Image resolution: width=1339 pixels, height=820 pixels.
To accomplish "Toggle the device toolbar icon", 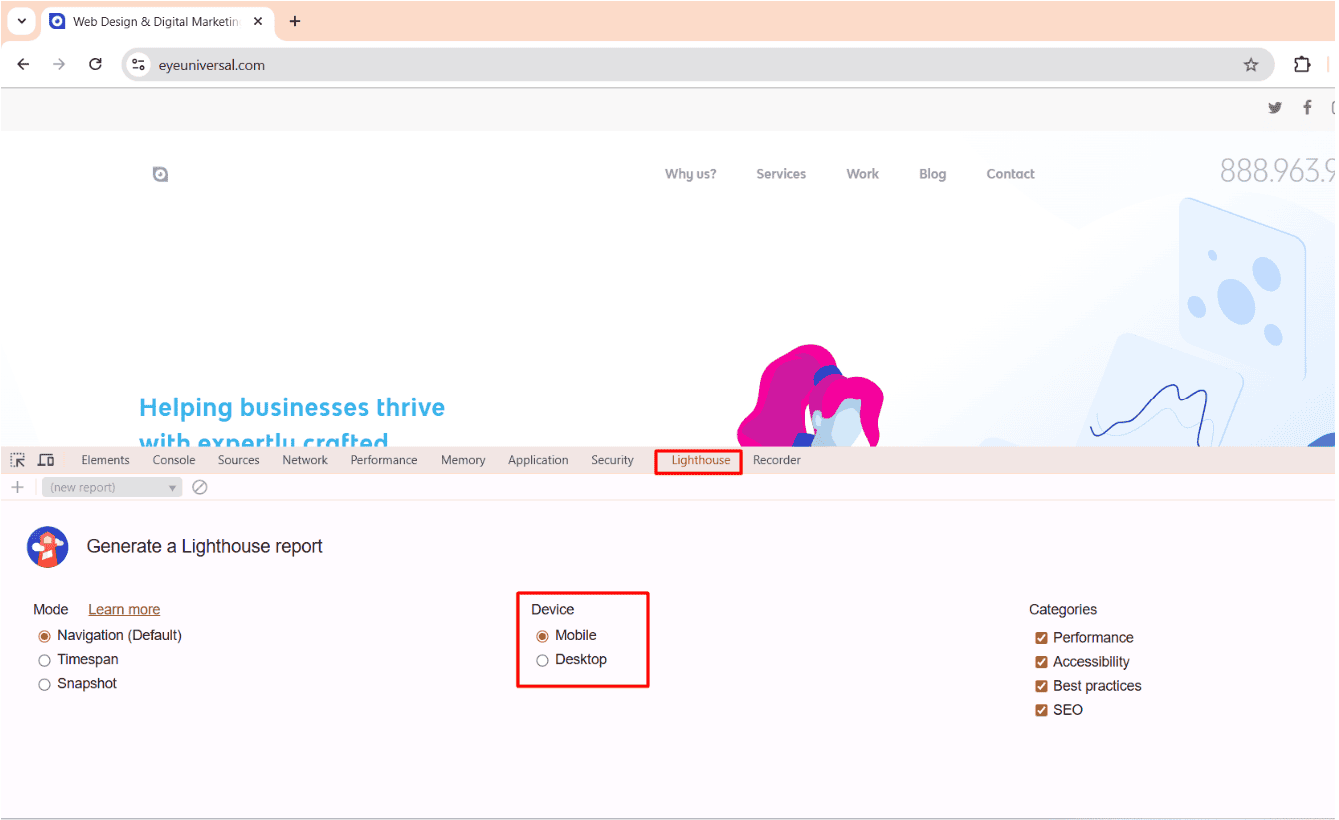I will [x=46, y=460].
